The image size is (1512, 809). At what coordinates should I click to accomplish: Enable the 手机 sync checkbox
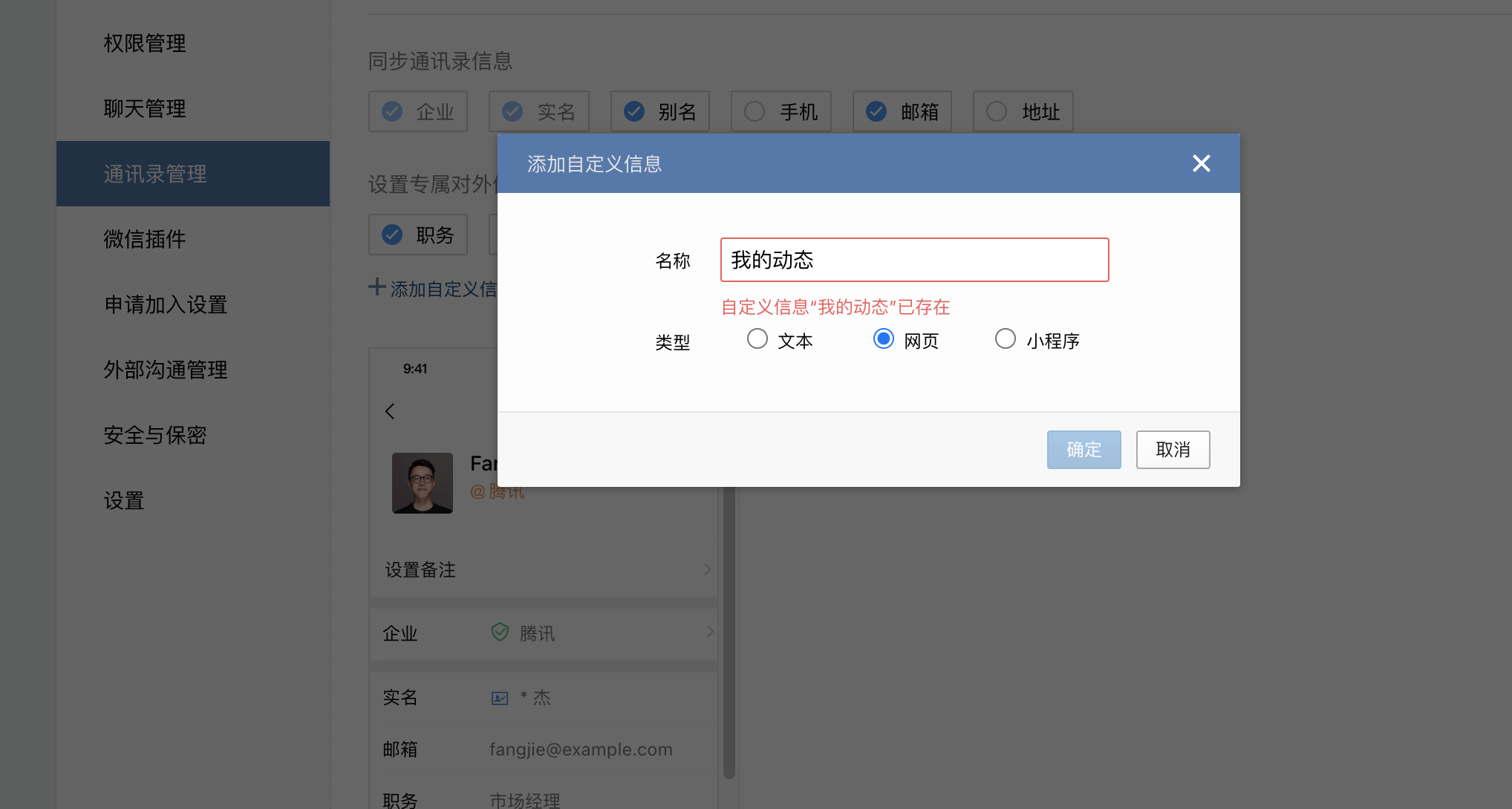coord(755,111)
